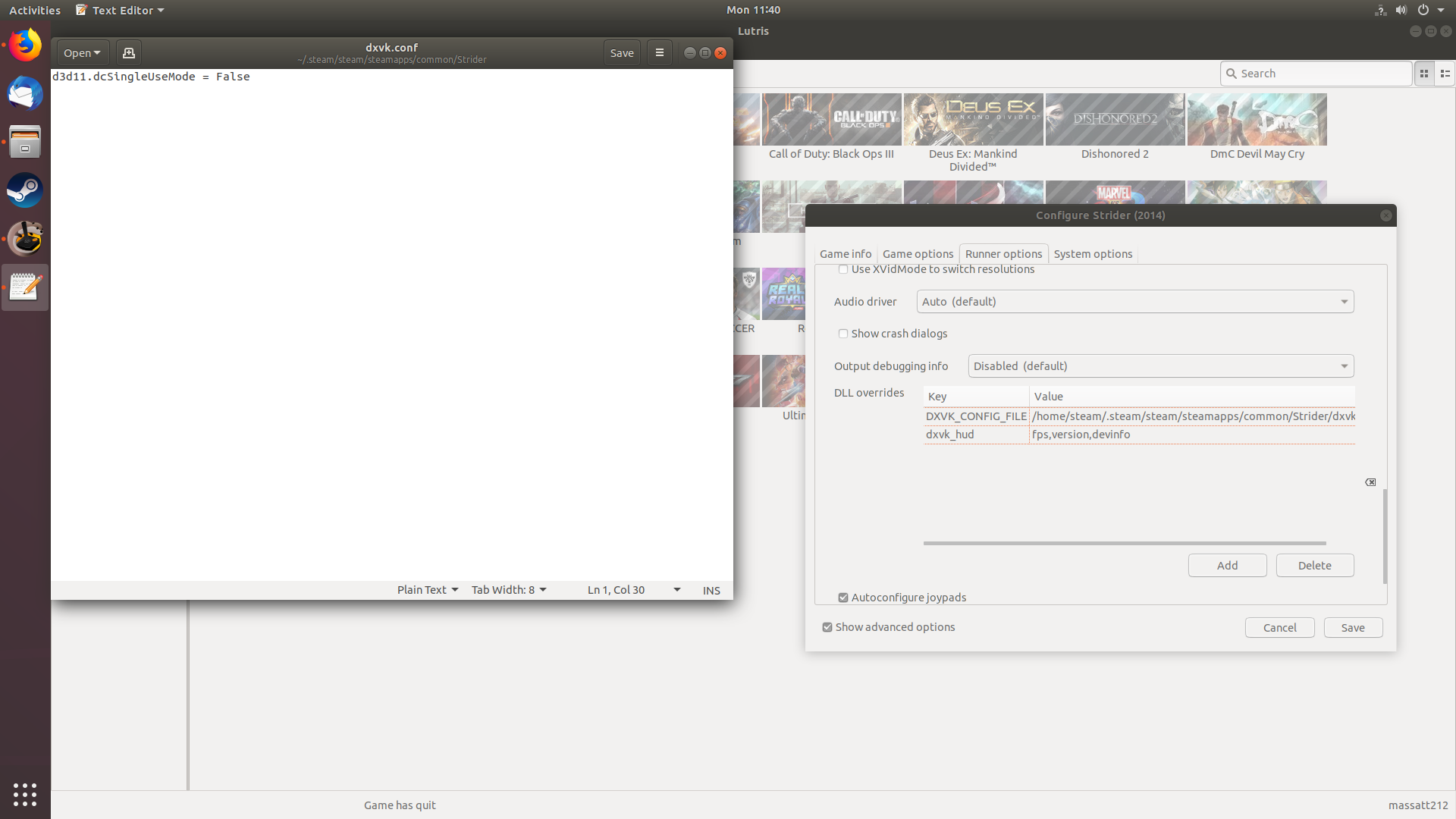Uncheck Show advanced options
Screen dimensions: 1456x819
(x=827, y=627)
